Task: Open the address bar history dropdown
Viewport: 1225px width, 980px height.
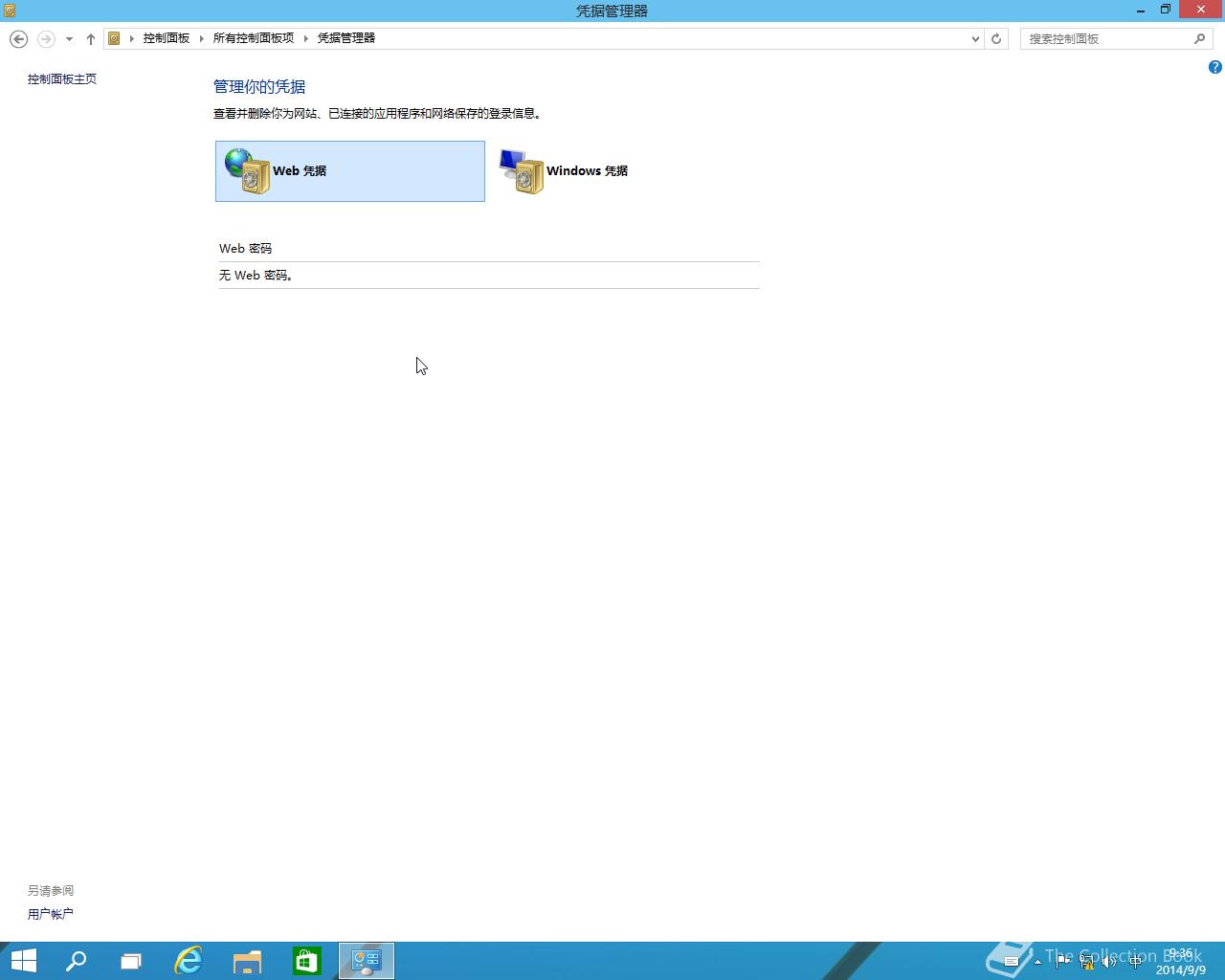Action: [975, 39]
